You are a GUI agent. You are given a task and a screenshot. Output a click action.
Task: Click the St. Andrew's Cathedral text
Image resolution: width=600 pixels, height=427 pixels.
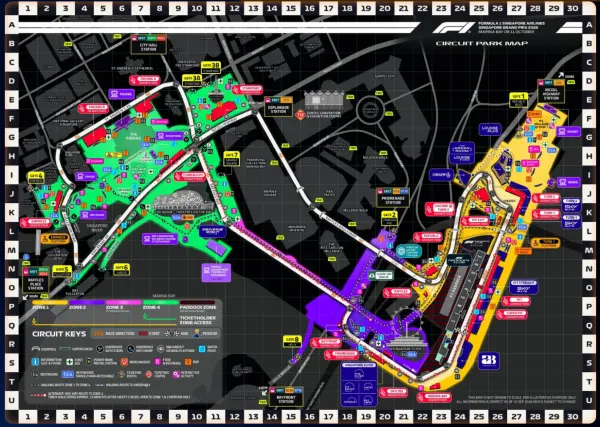(x=132, y=68)
